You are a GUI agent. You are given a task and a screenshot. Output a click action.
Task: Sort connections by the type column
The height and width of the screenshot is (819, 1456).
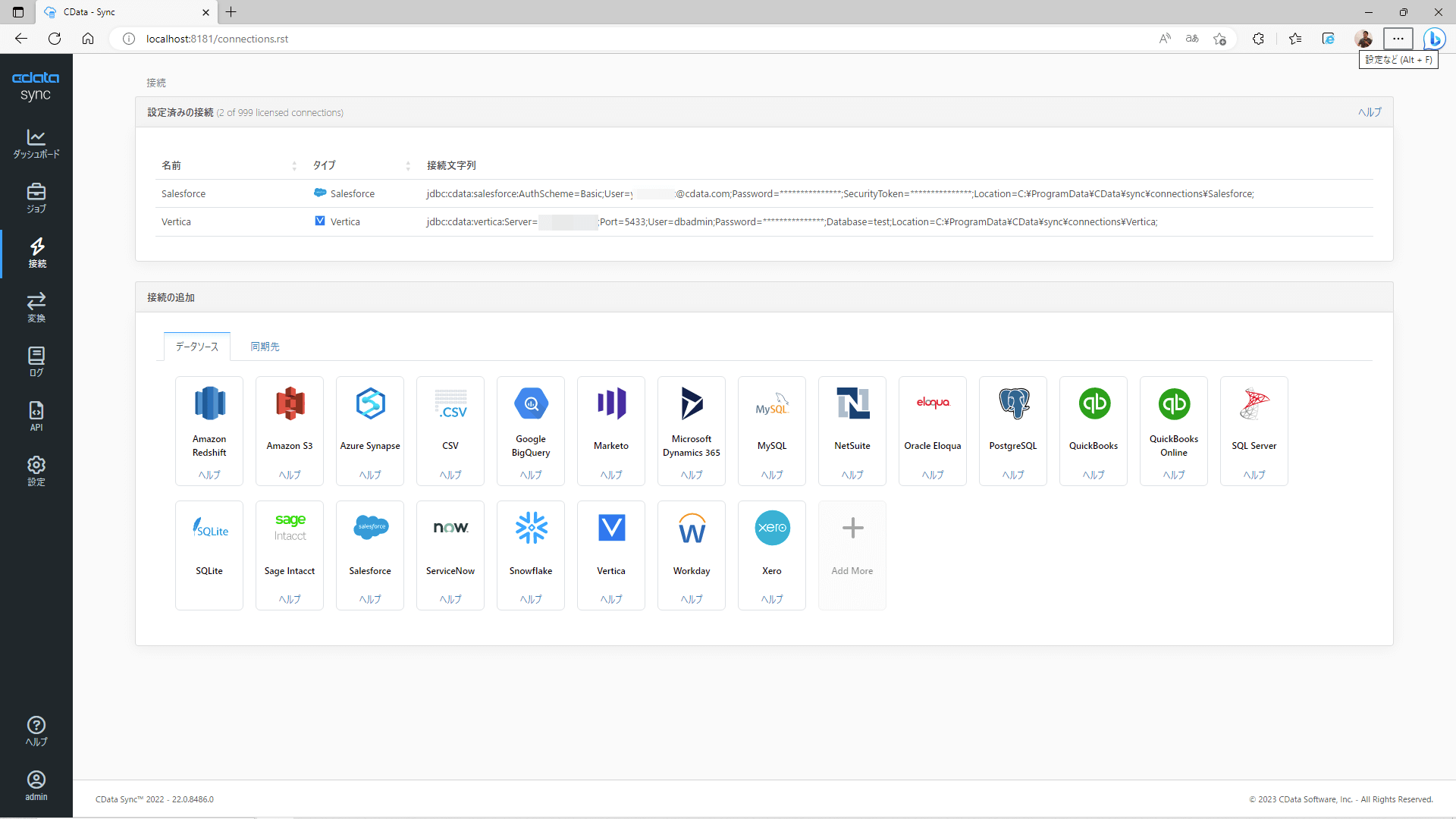coord(408,165)
